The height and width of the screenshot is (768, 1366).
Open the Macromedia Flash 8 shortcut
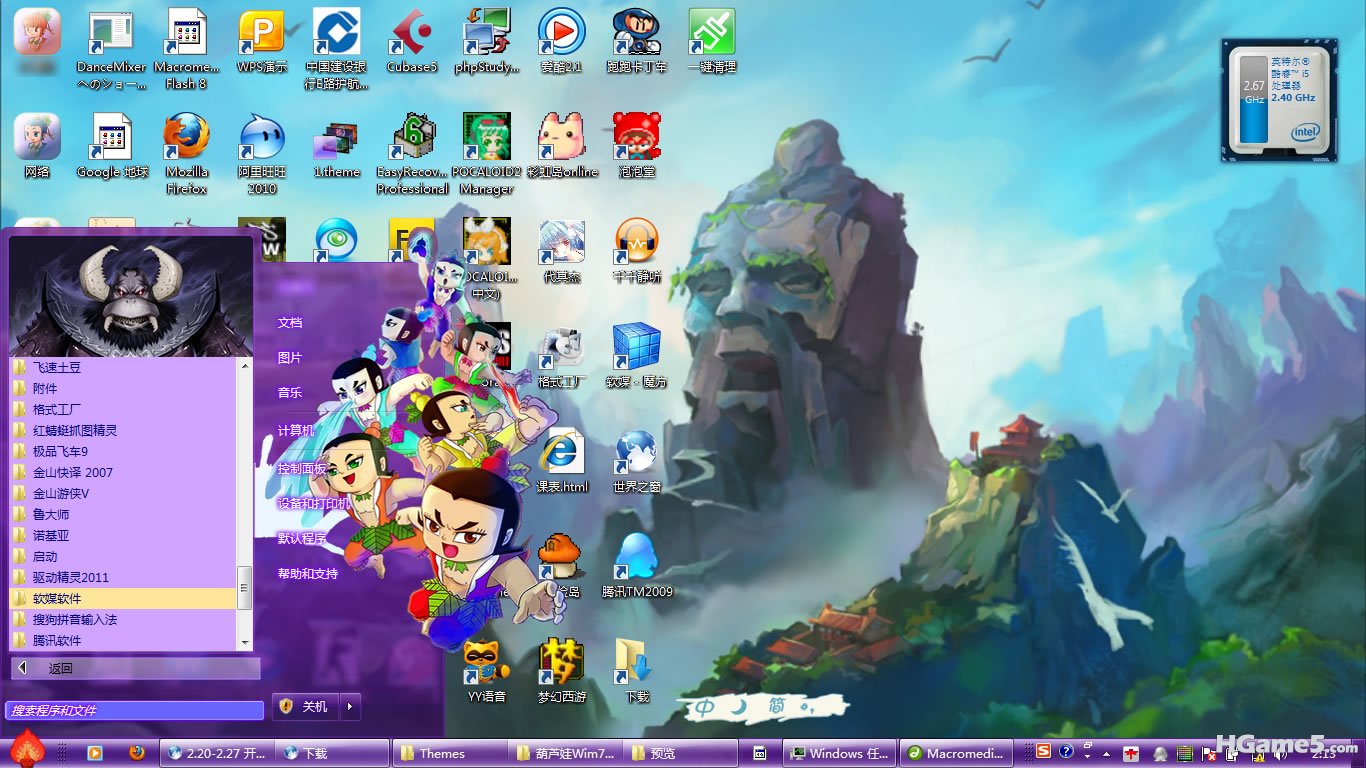coord(186,34)
